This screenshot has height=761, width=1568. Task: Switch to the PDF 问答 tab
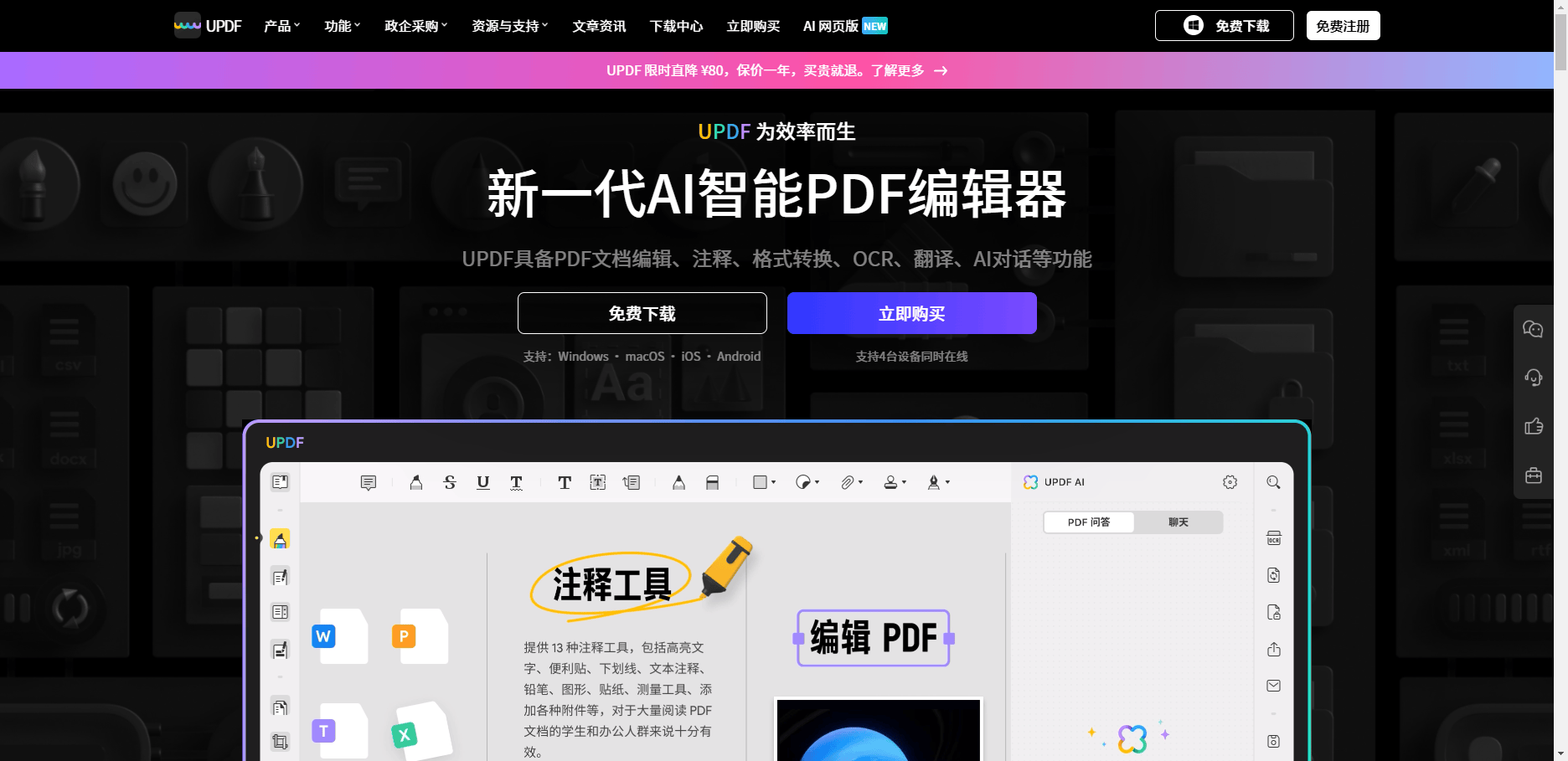click(1089, 522)
